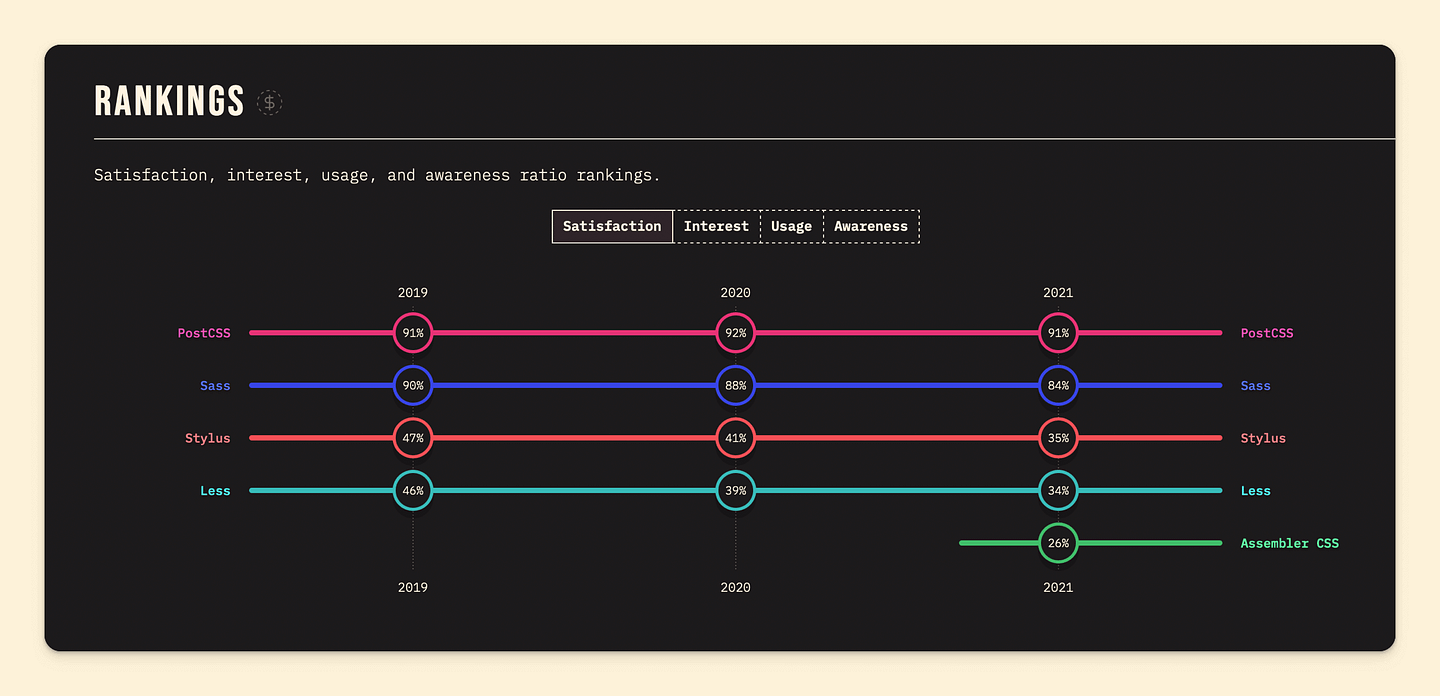Screen dimensions: 1440x696
Task: Switch to the Interest tab
Action: (x=716, y=226)
